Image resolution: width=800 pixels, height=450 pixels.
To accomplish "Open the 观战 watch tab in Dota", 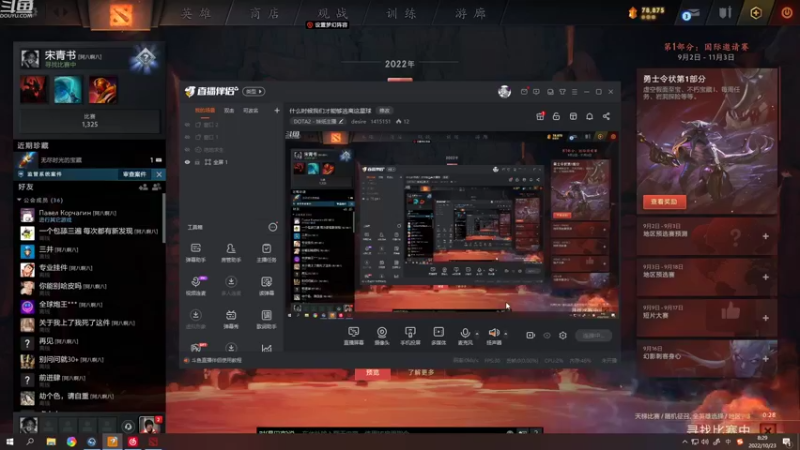I will [x=333, y=13].
